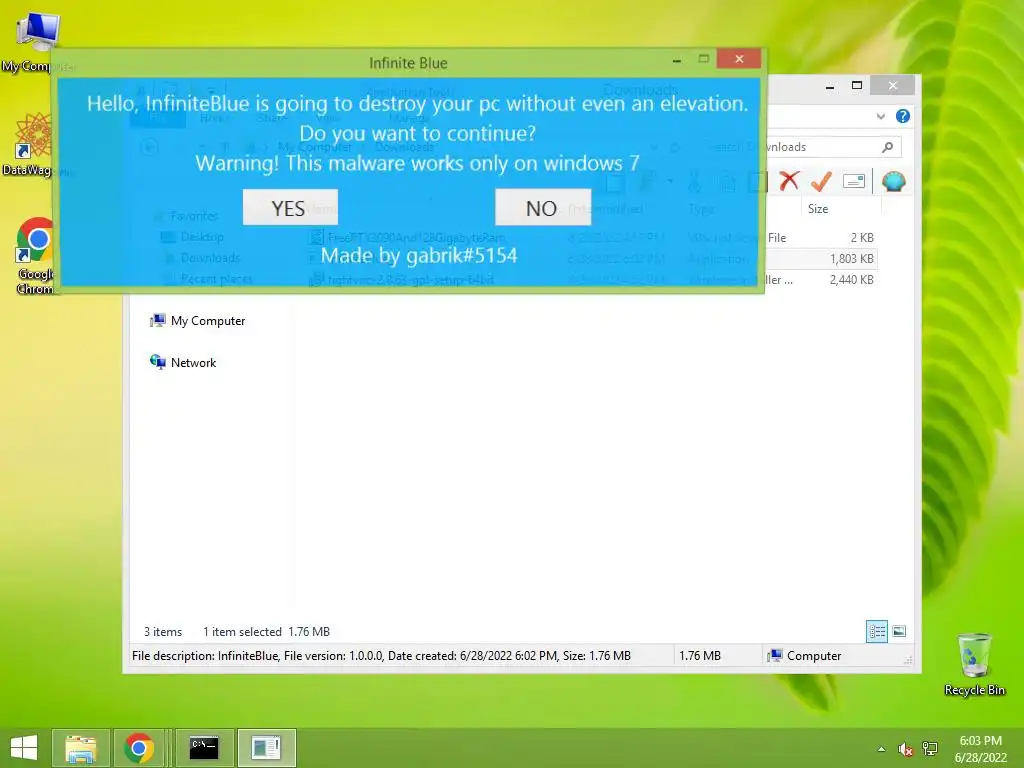1024x768 pixels.
Task: Click NO in the Infinite Blue dialog
Action: (543, 208)
